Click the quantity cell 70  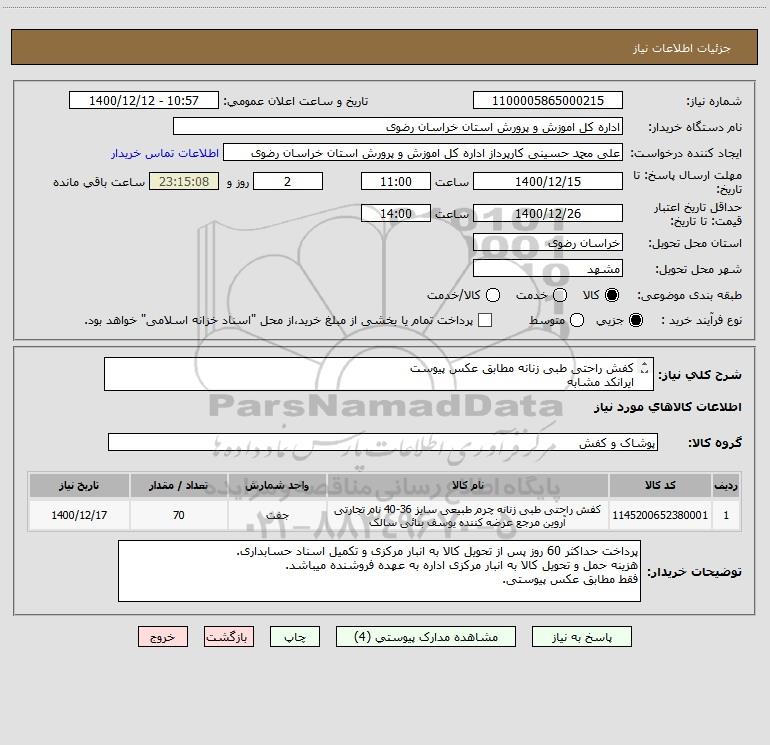click(x=178, y=515)
